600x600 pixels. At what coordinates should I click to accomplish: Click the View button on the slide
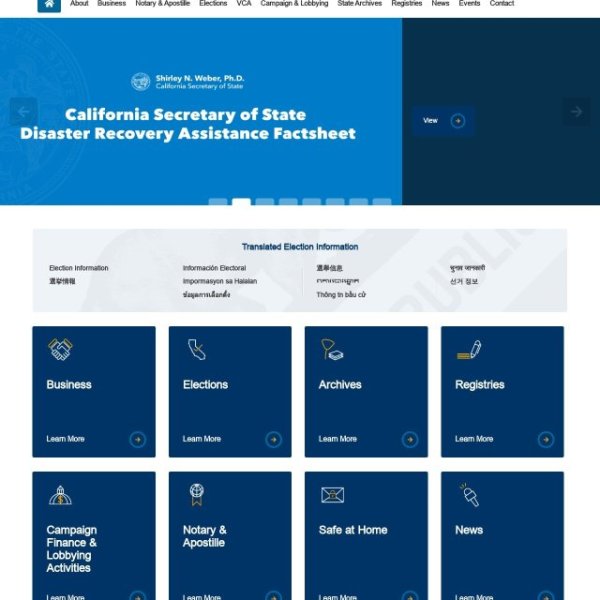(443, 121)
